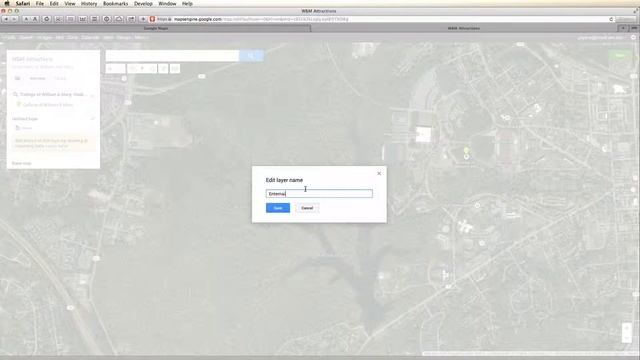The width and height of the screenshot is (640, 360).
Task: Open the Untitled layer options menu
Action: tap(92, 119)
